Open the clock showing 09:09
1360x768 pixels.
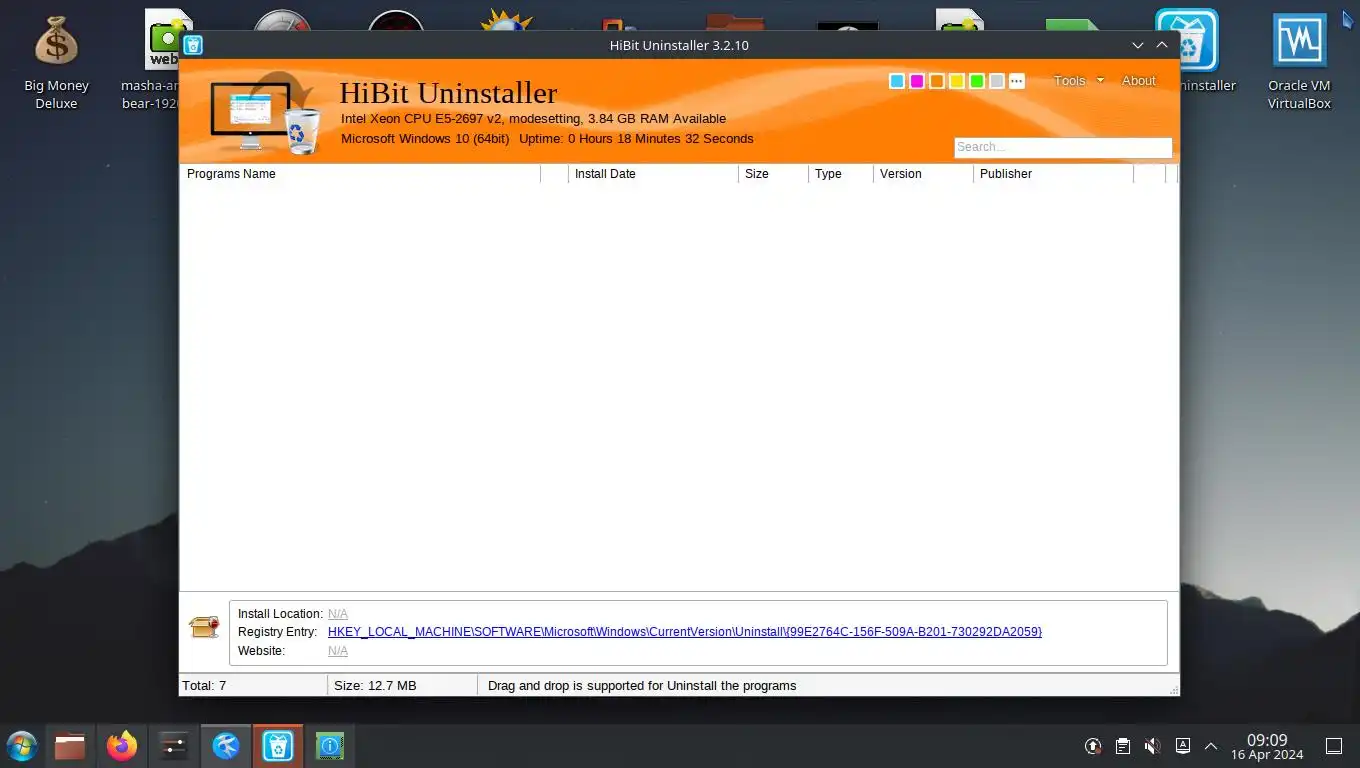tap(1267, 746)
